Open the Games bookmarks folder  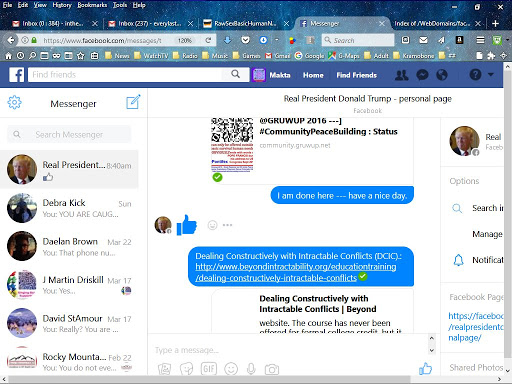coord(246,56)
